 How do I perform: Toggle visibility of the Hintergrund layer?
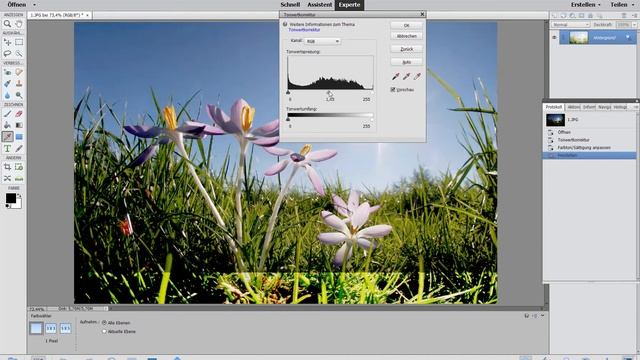click(554, 38)
